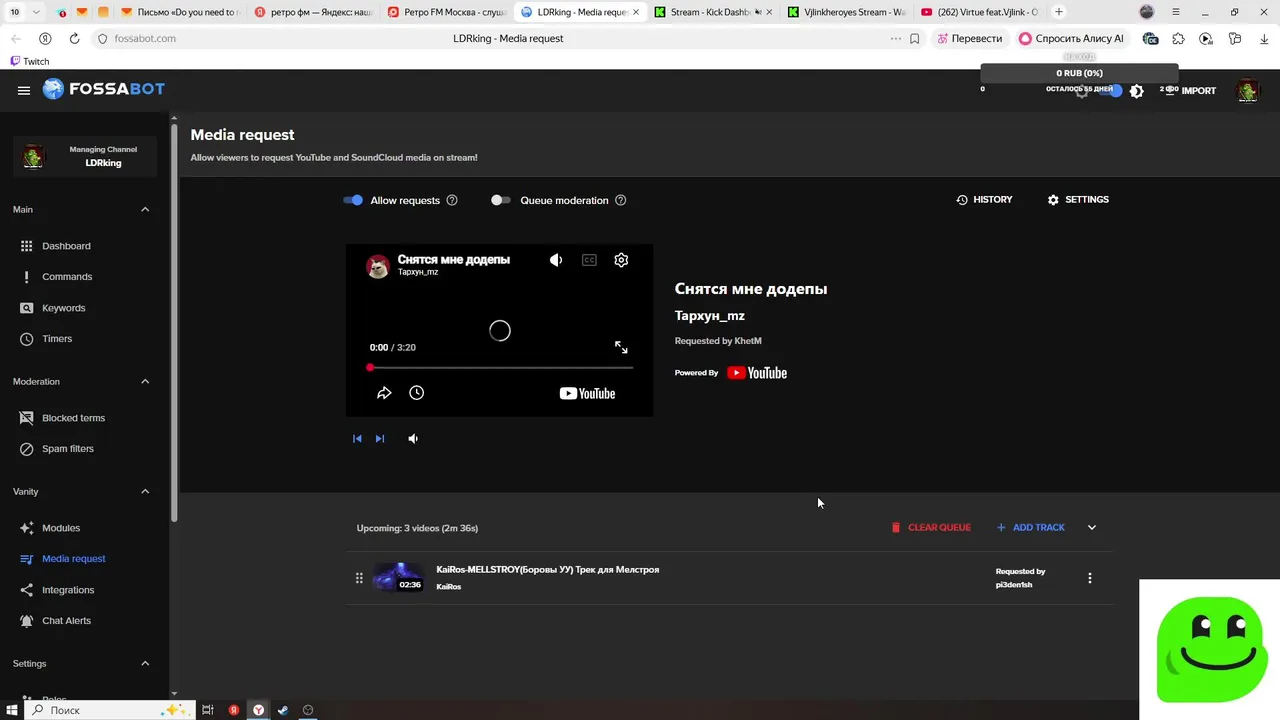Show help for Allow requests
Screen dimensions: 1280x720
(452, 200)
